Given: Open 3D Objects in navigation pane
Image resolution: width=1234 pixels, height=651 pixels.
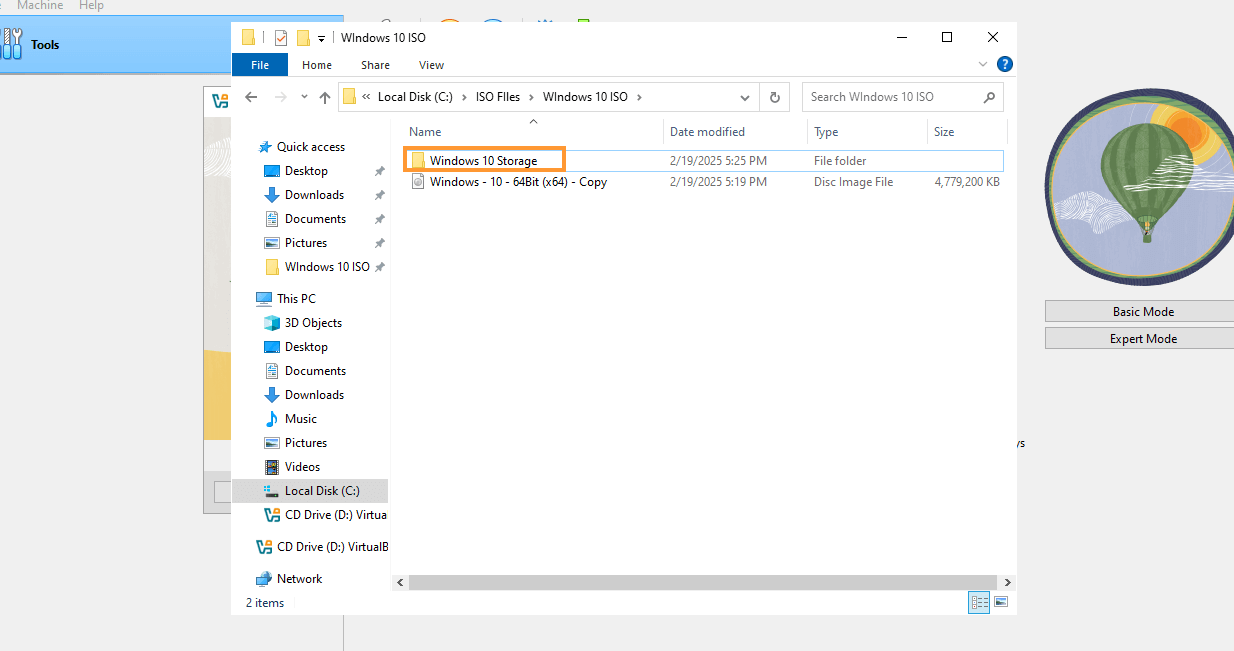Looking at the screenshot, I should [313, 323].
